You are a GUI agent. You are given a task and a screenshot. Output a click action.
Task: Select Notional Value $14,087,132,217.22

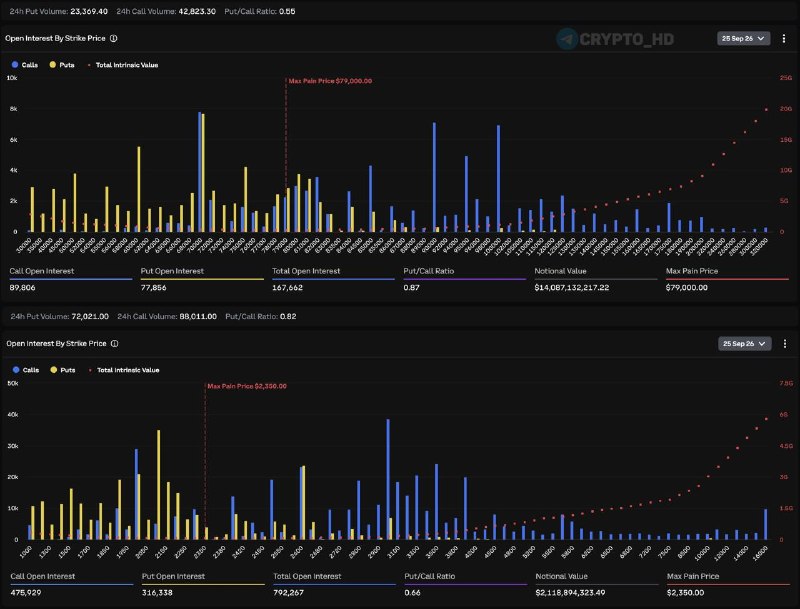point(571,287)
